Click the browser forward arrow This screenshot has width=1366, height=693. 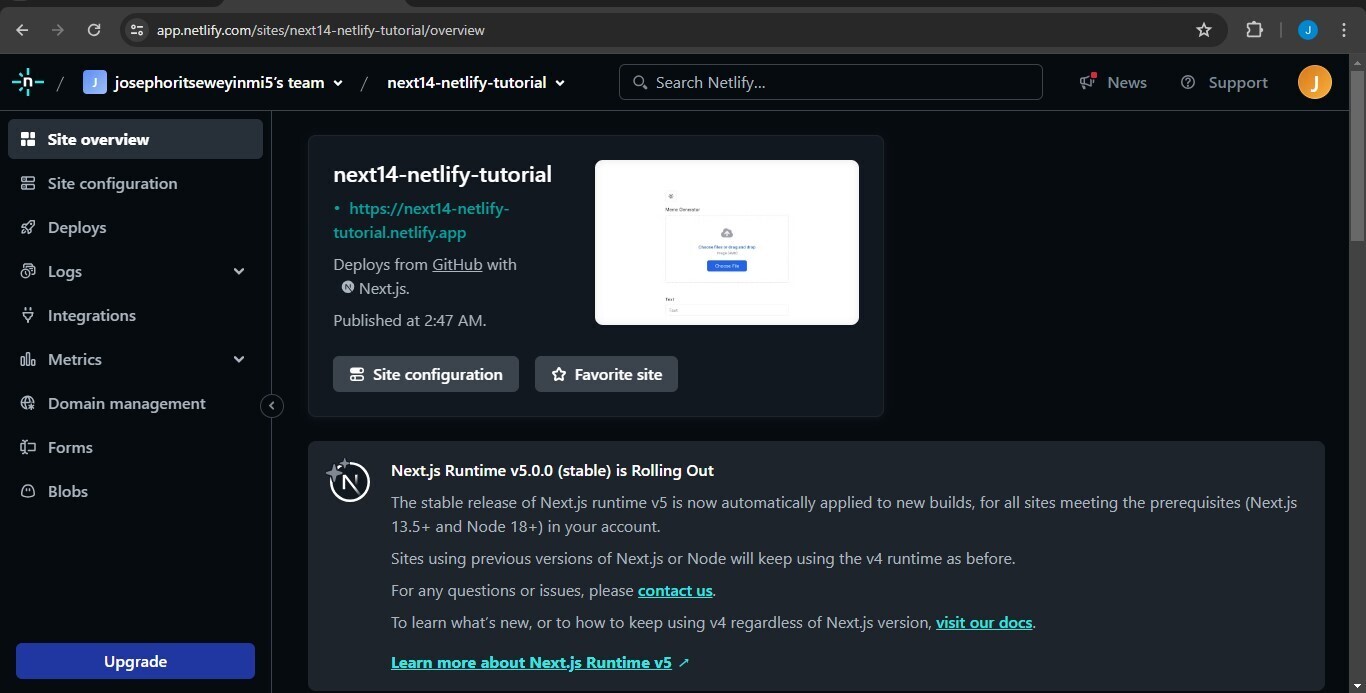pos(58,30)
